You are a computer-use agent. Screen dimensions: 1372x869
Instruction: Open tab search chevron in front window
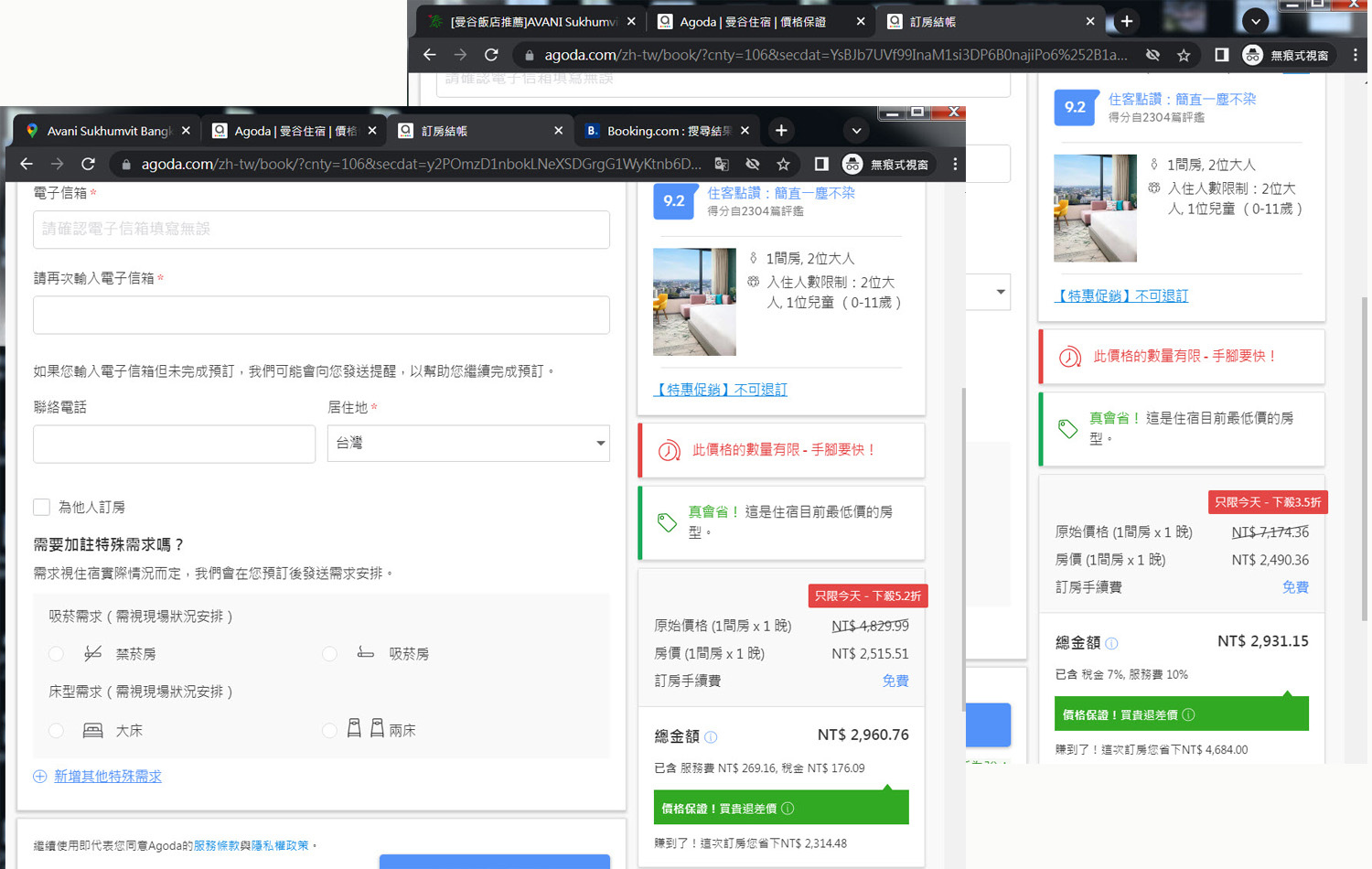click(x=856, y=131)
